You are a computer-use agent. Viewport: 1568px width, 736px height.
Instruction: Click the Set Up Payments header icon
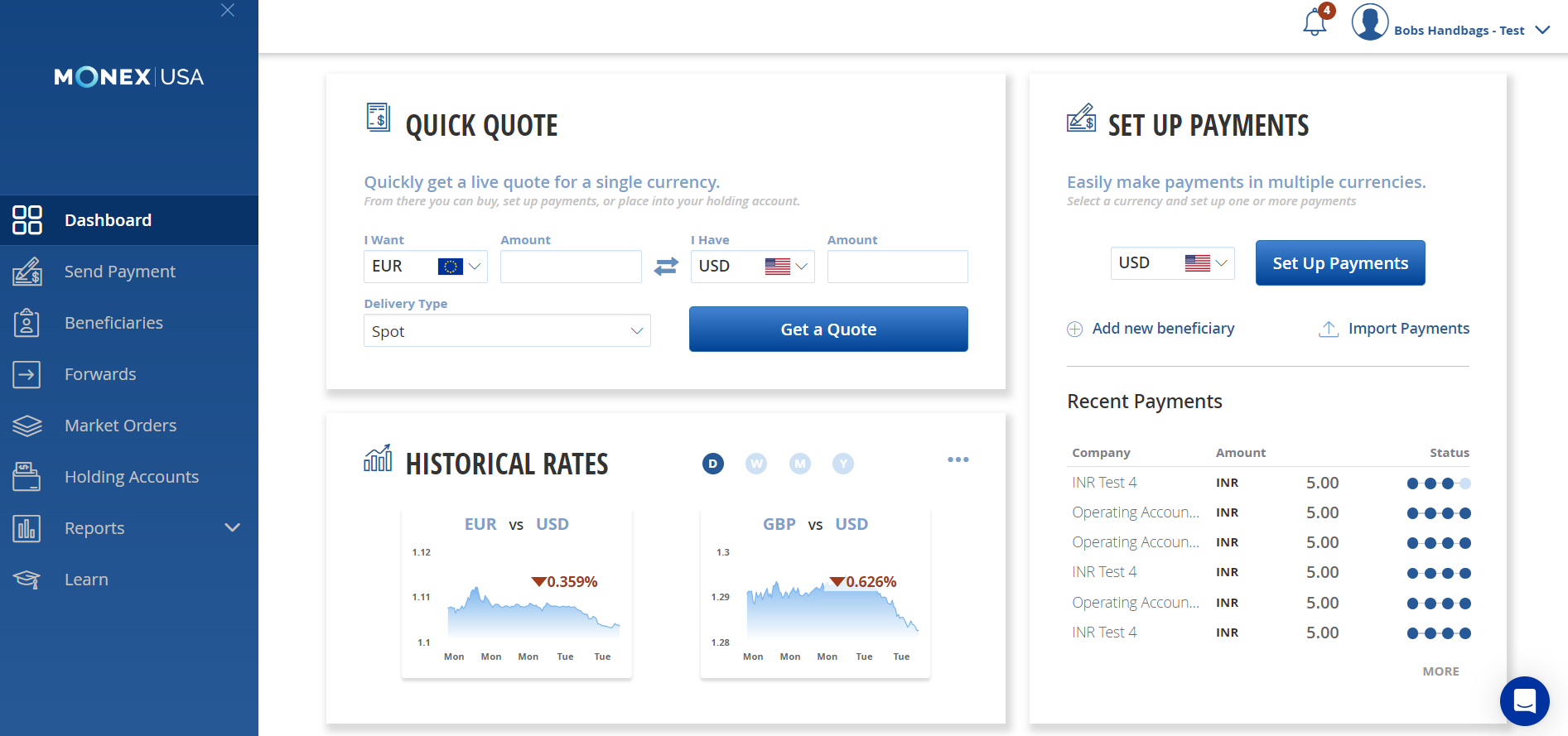[1082, 118]
